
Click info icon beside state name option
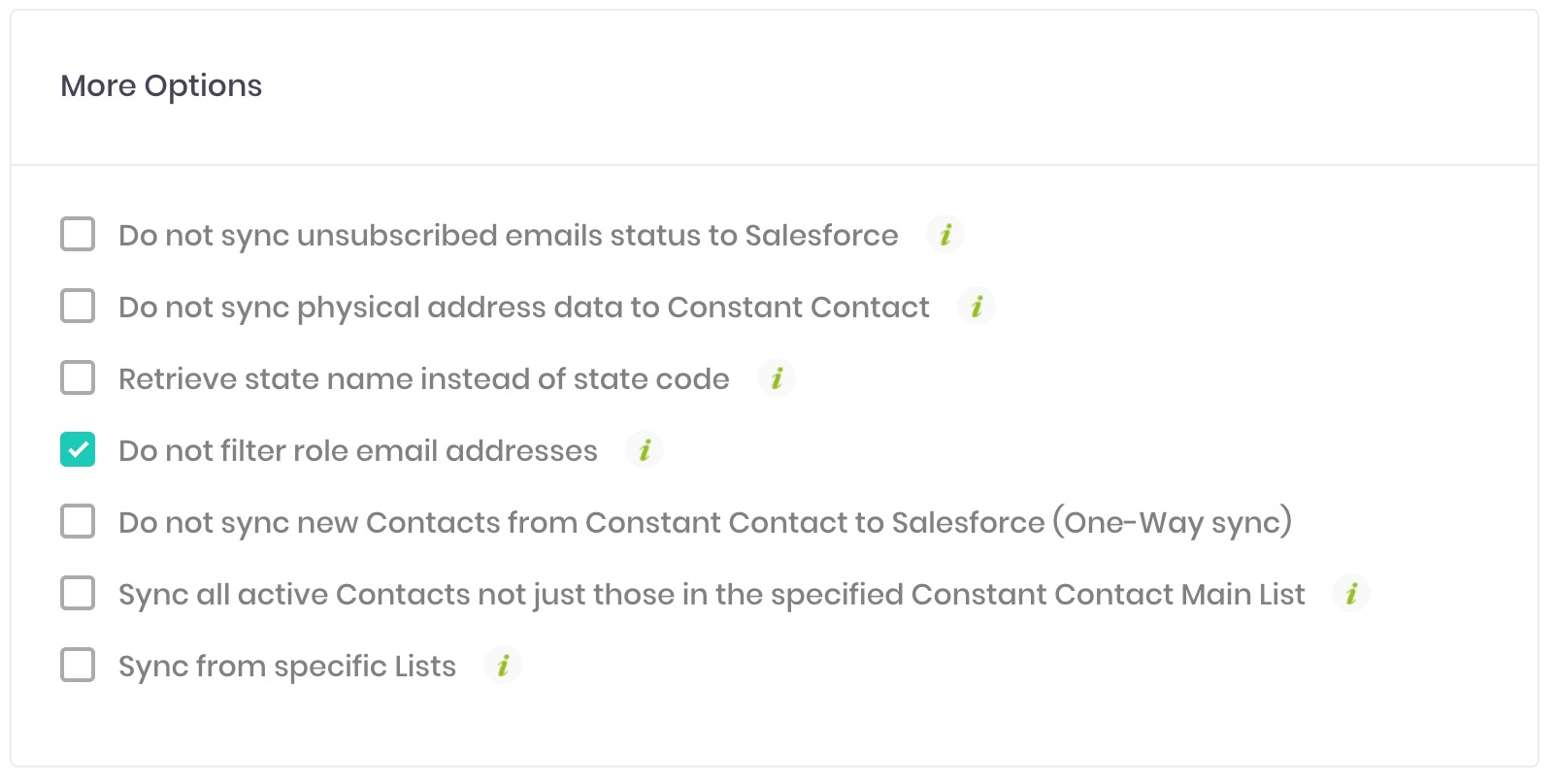pos(776,377)
